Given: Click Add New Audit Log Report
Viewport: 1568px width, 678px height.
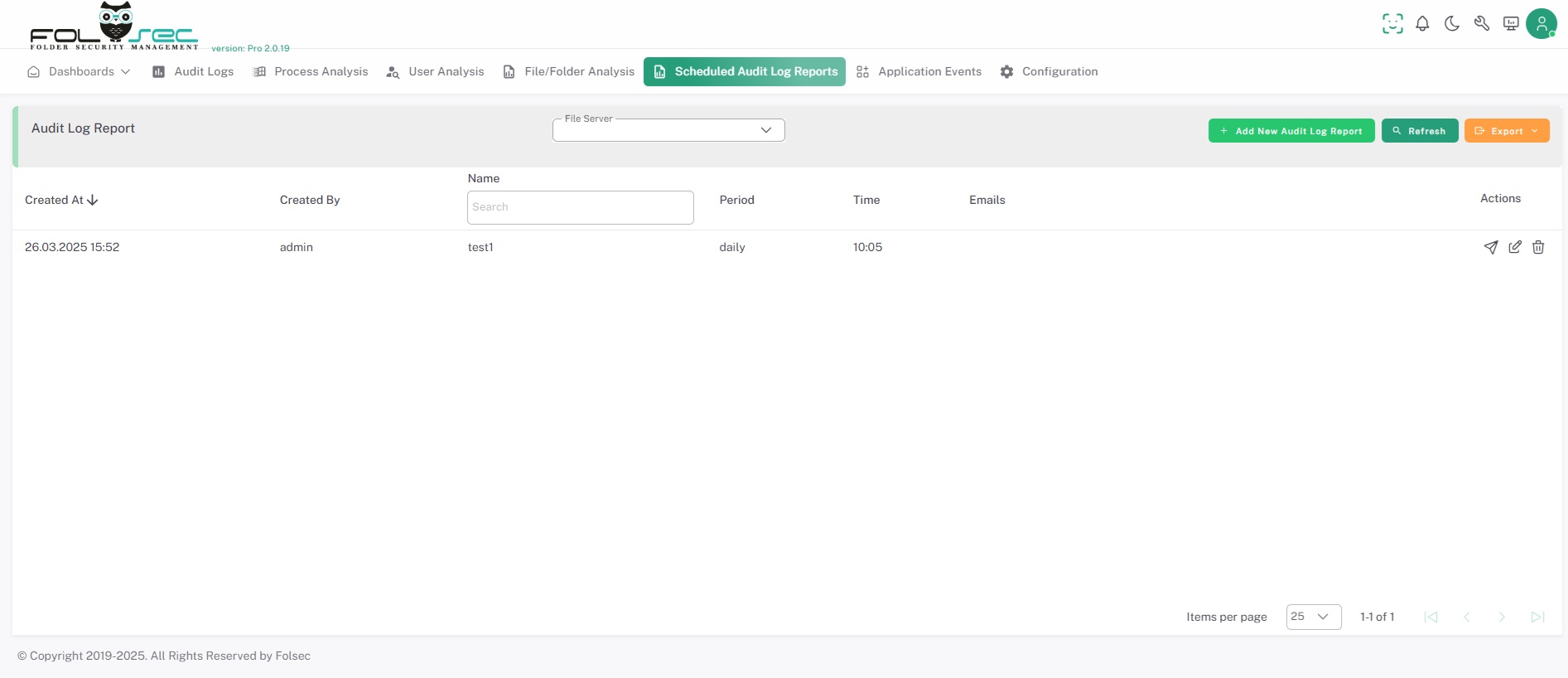Looking at the screenshot, I should tap(1291, 131).
